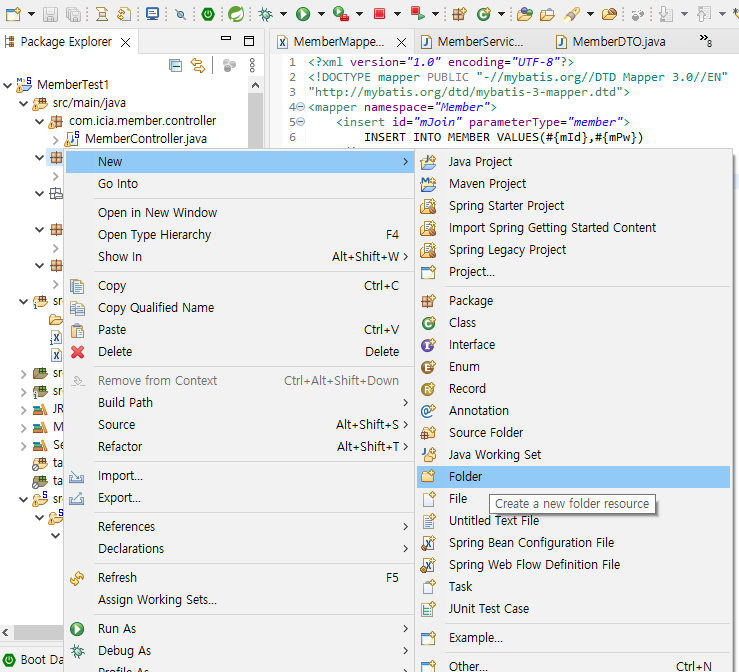Image resolution: width=739 pixels, height=672 pixels.
Task: Click the Search flashlight icon in the toolbar
Action: (x=571, y=14)
